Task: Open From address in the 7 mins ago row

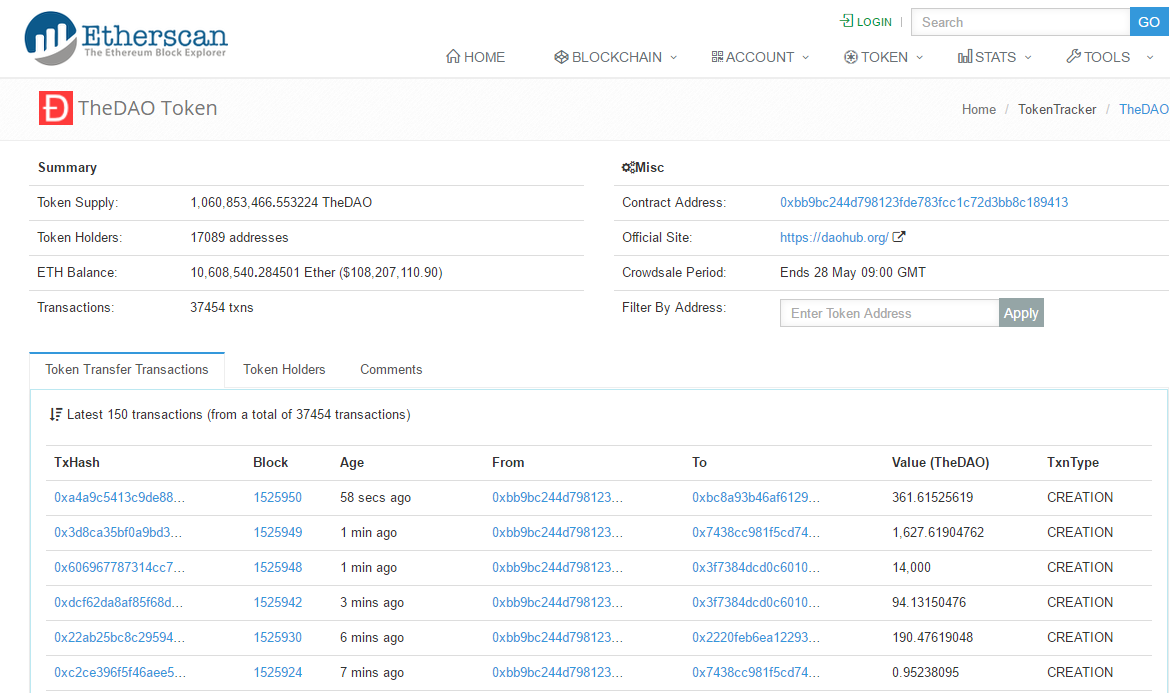Action: (557, 673)
